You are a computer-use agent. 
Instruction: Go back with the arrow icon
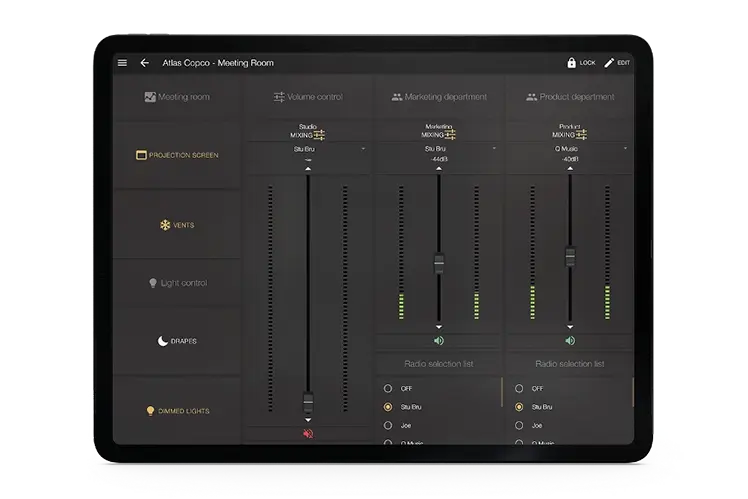click(x=145, y=63)
